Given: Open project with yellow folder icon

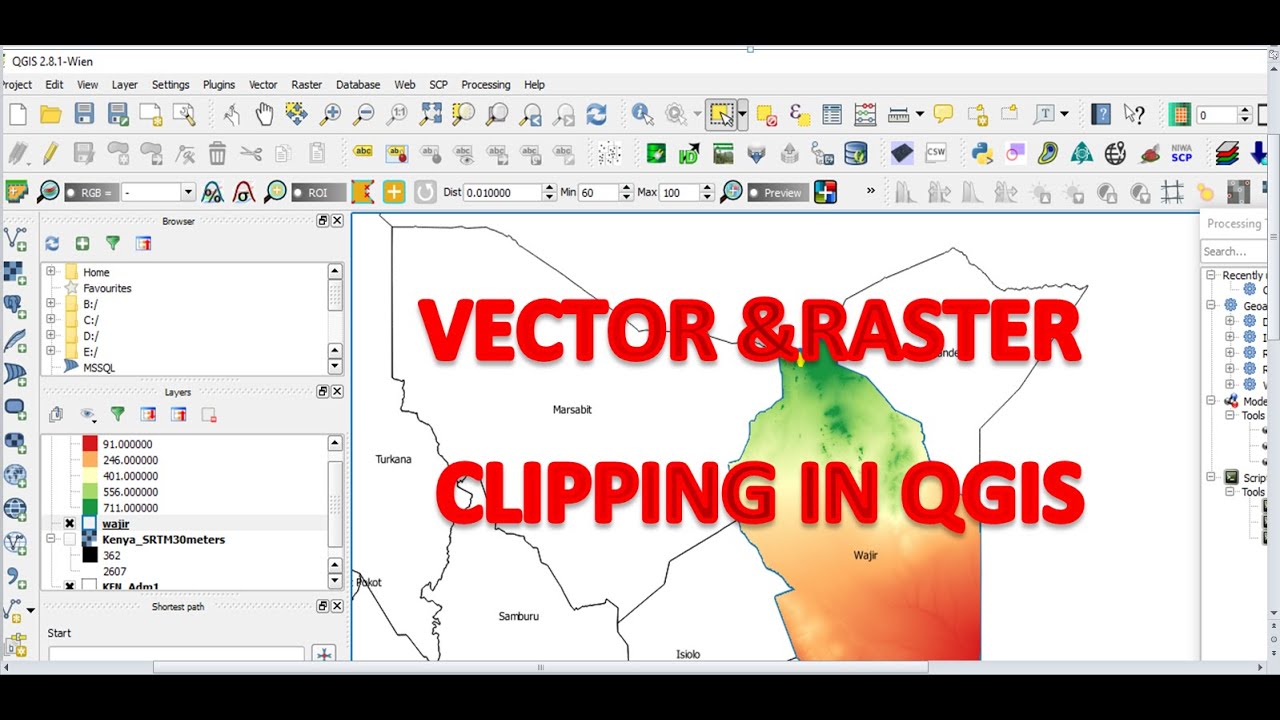Looking at the screenshot, I should (50, 114).
